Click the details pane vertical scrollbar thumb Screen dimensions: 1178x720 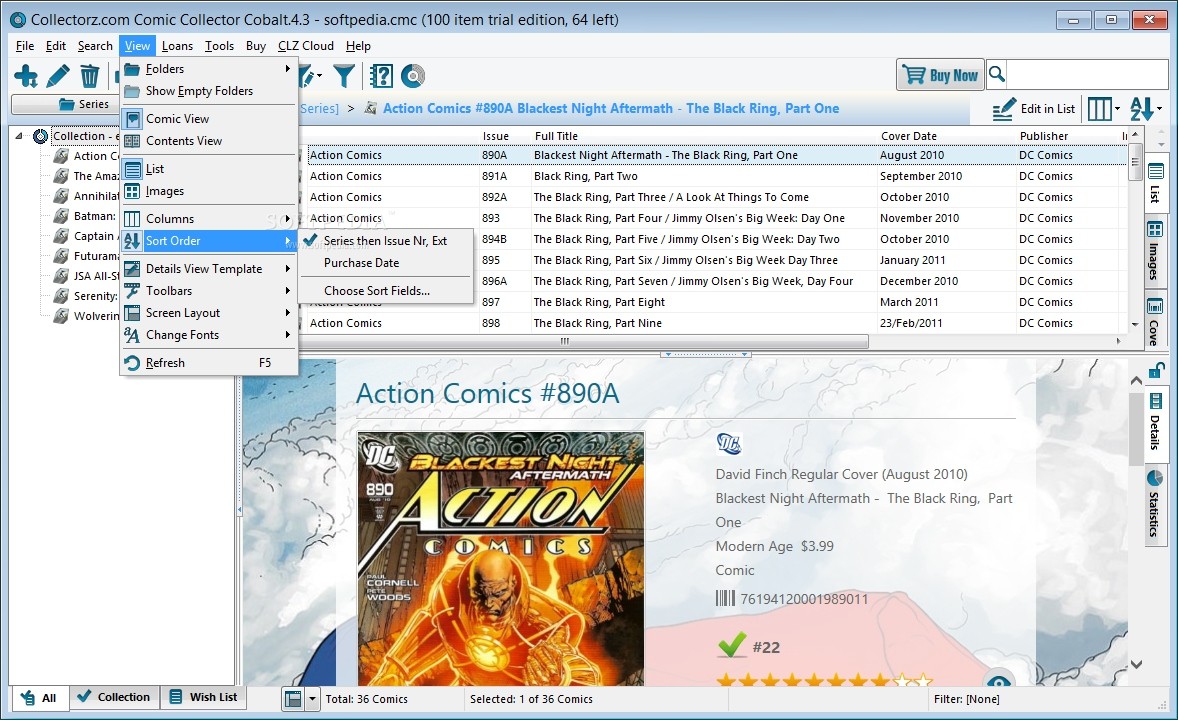tap(1136, 429)
